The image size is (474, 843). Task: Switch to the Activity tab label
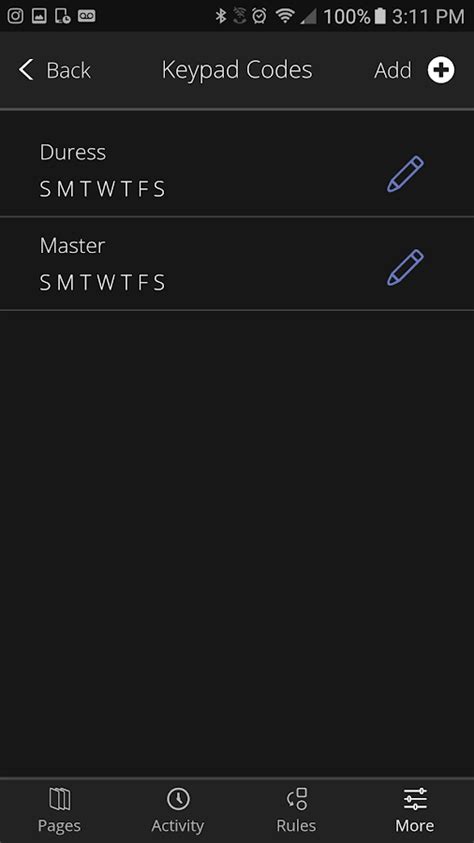[178, 825]
